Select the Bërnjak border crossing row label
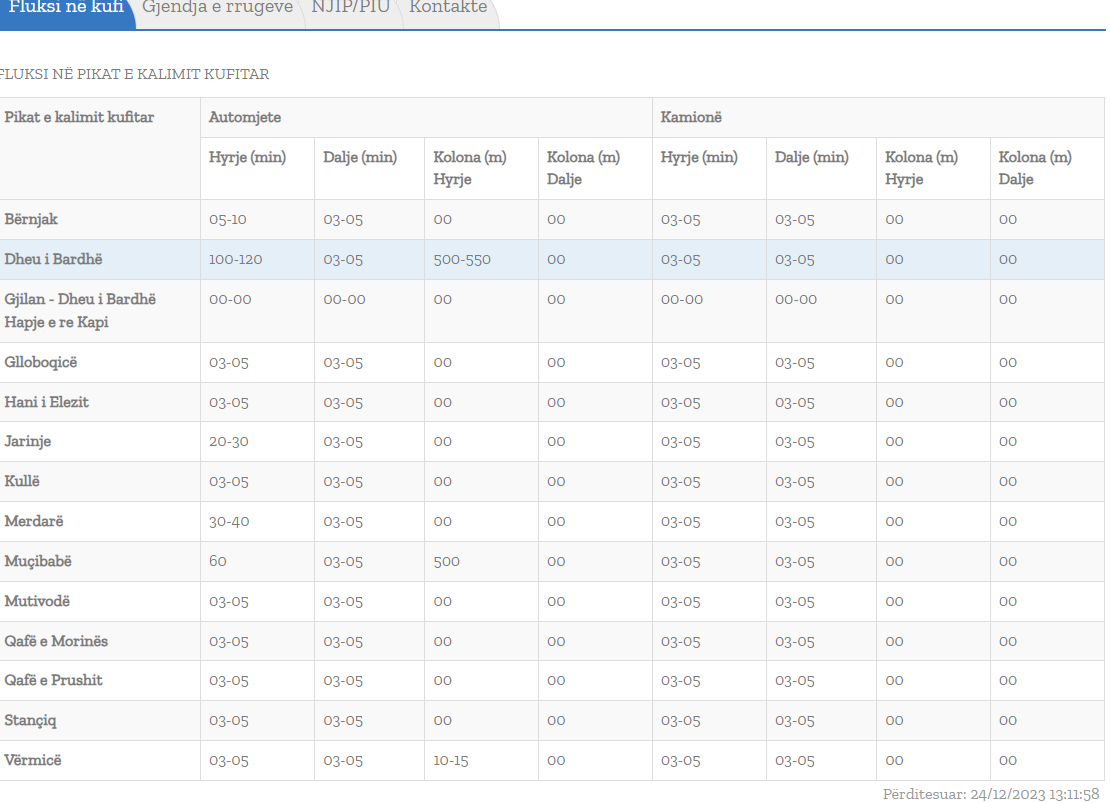This screenshot has height=803, width=1110. click(31, 219)
